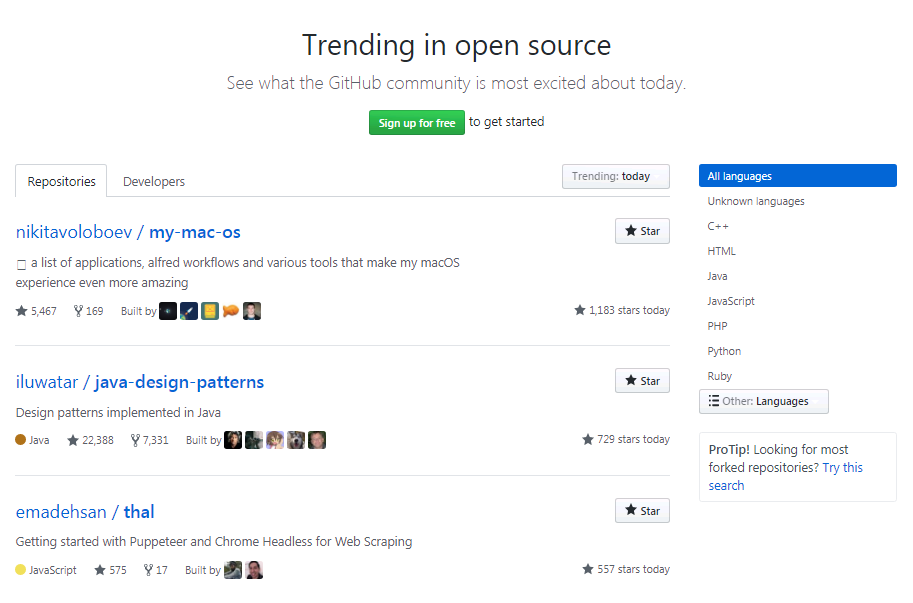
Task: Click the Sign up for free button
Action: pyautogui.click(x=416, y=122)
